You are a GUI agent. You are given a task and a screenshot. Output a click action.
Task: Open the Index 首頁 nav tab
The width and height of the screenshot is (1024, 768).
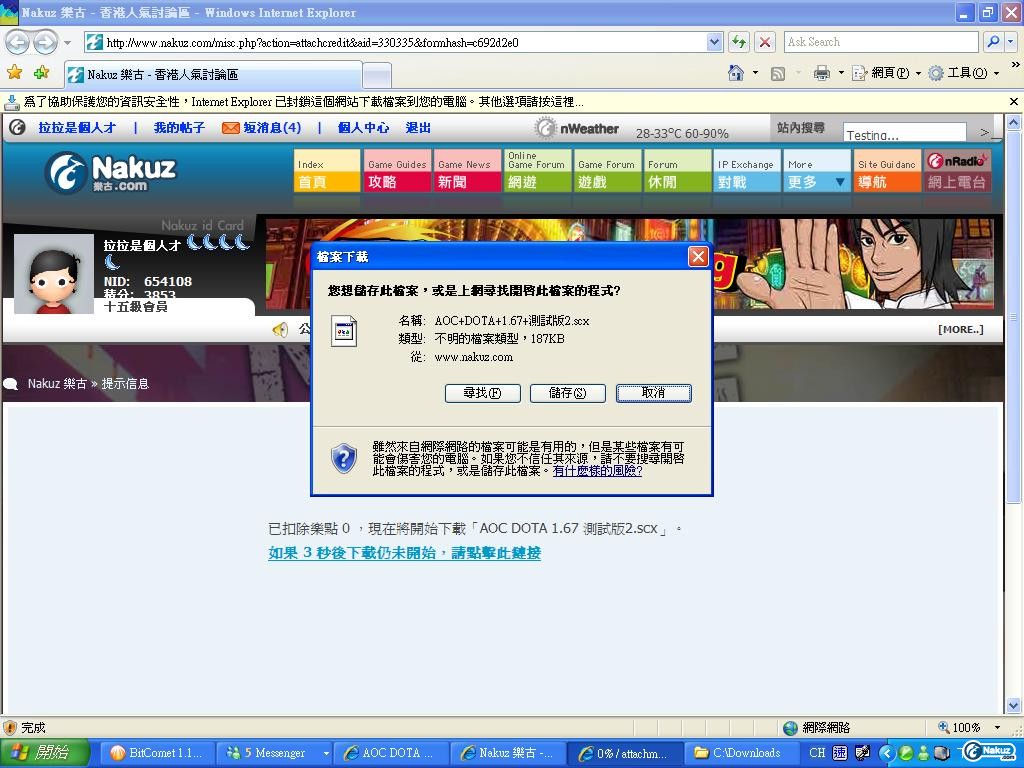pyautogui.click(x=327, y=171)
